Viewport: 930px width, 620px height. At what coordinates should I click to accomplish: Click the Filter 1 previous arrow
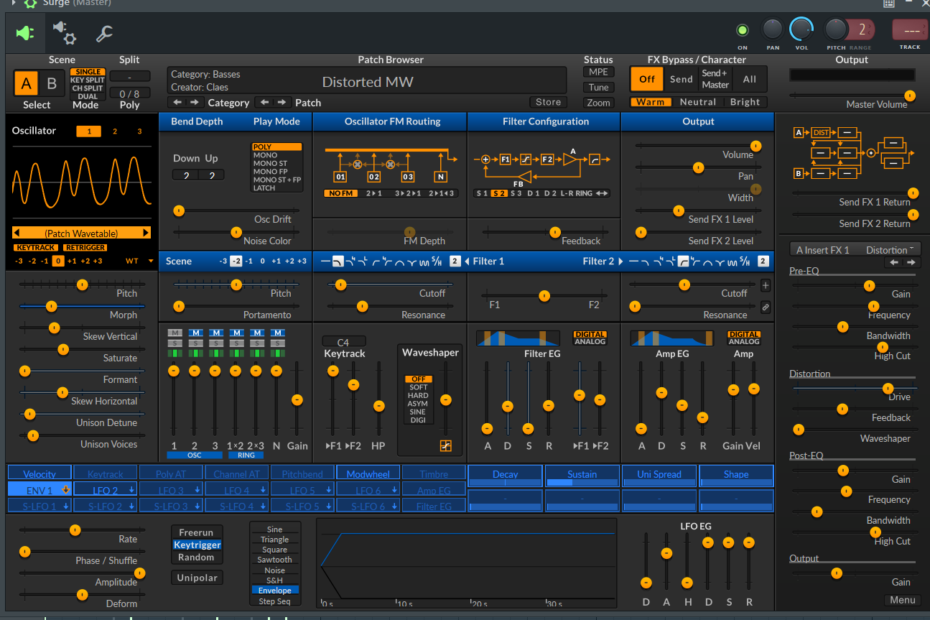pyautogui.click(x=467, y=261)
